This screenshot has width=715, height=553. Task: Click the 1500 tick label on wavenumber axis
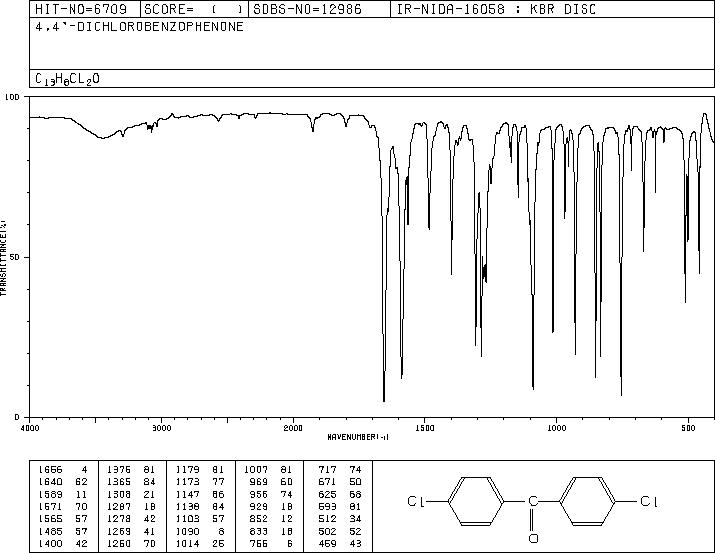[x=425, y=428]
